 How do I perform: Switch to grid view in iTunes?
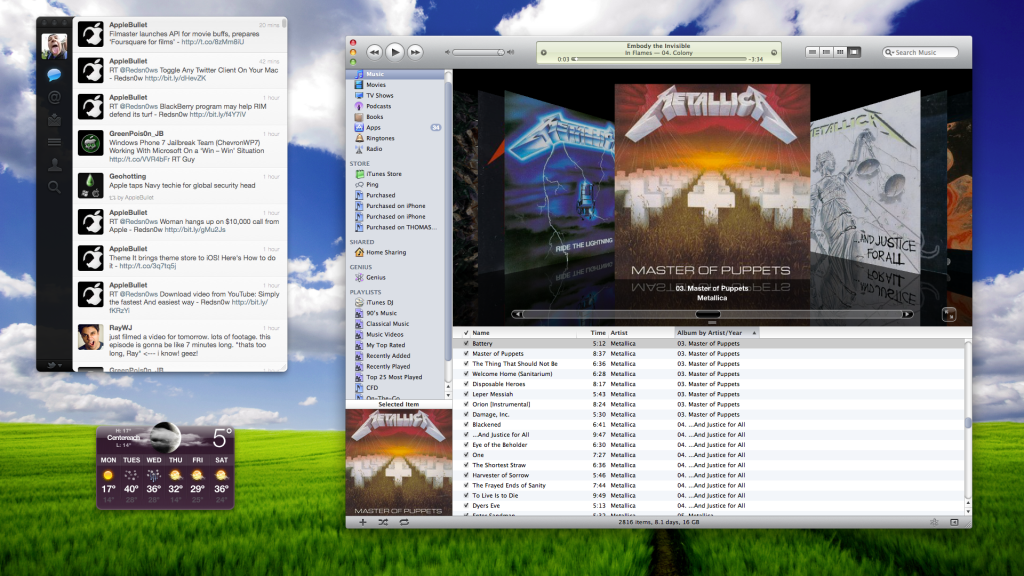coord(840,52)
